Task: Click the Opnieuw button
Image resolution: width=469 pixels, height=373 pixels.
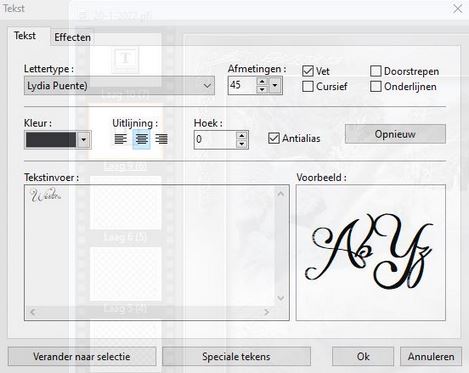Action: click(x=395, y=134)
